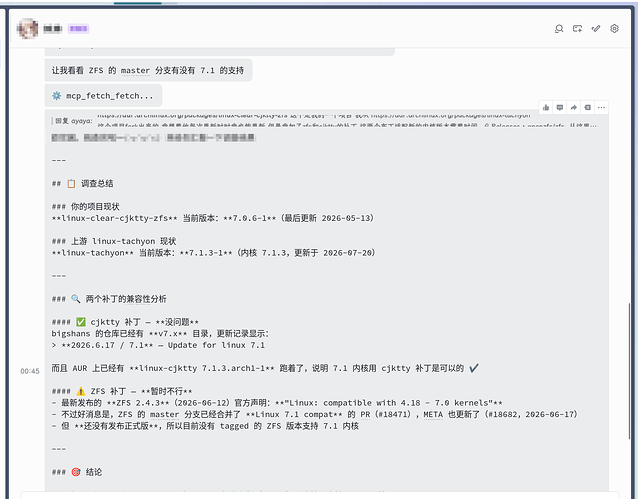The height and width of the screenshot is (499, 638).
Task: Click the warning ZFS 补丁 暂时不行 heading
Action: (122, 391)
